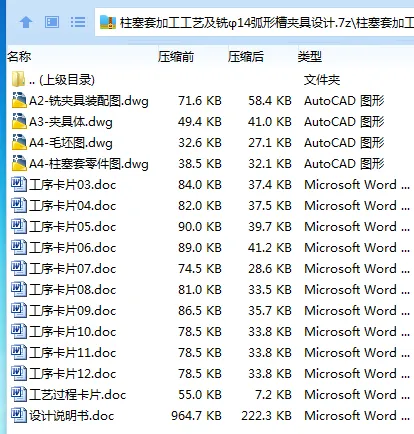This screenshot has width=414, height=434.
Task: Click the 27.1 KB compressed size
Action: pos(270,143)
